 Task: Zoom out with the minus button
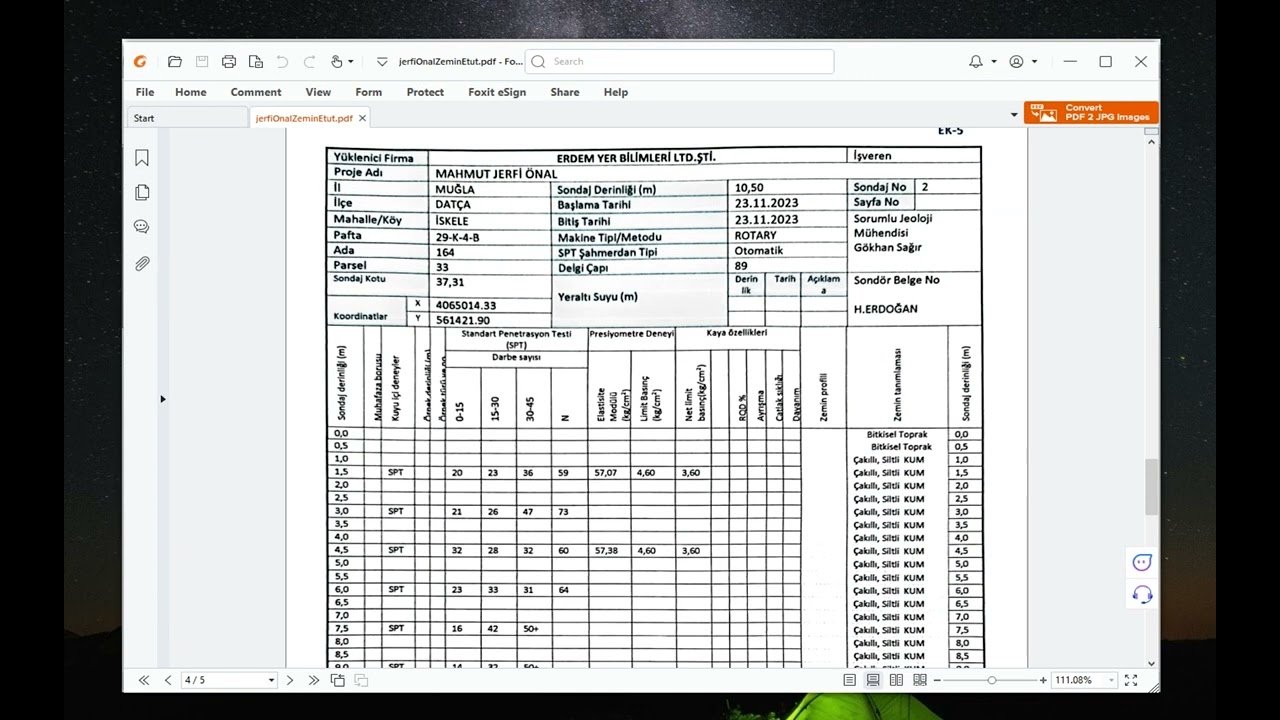coord(937,680)
